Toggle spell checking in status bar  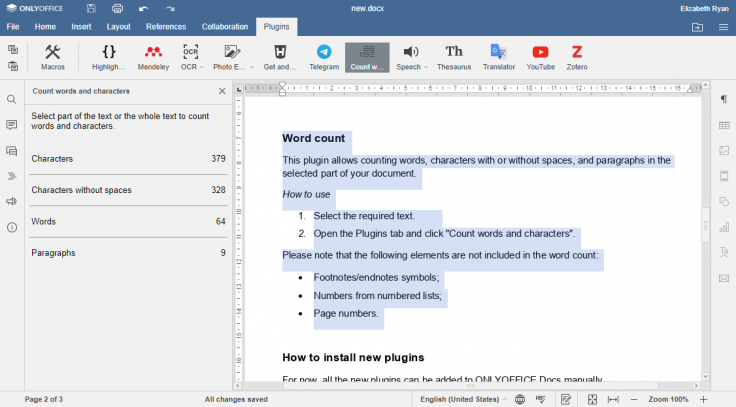[x=541, y=399]
